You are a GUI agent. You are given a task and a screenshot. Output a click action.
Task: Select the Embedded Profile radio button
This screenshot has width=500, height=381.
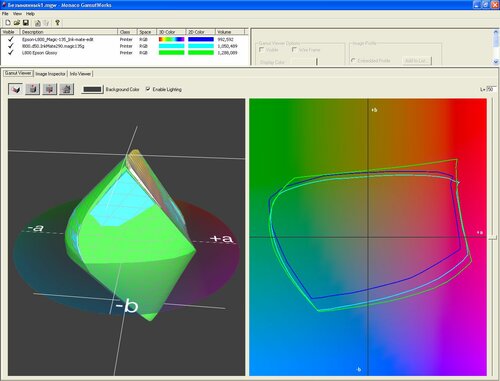click(x=353, y=61)
